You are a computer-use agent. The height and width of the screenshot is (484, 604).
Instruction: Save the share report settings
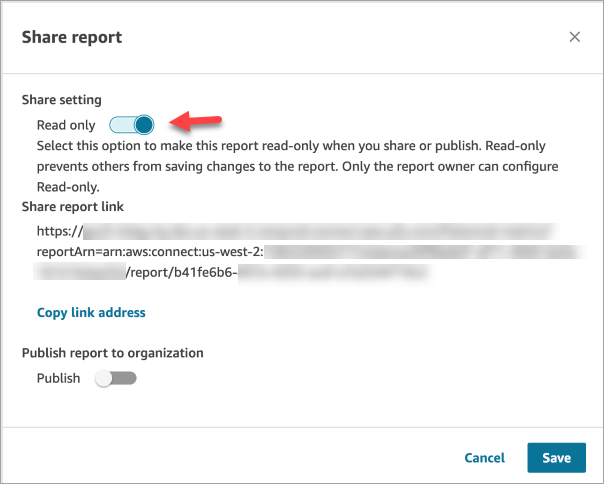coord(556,458)
